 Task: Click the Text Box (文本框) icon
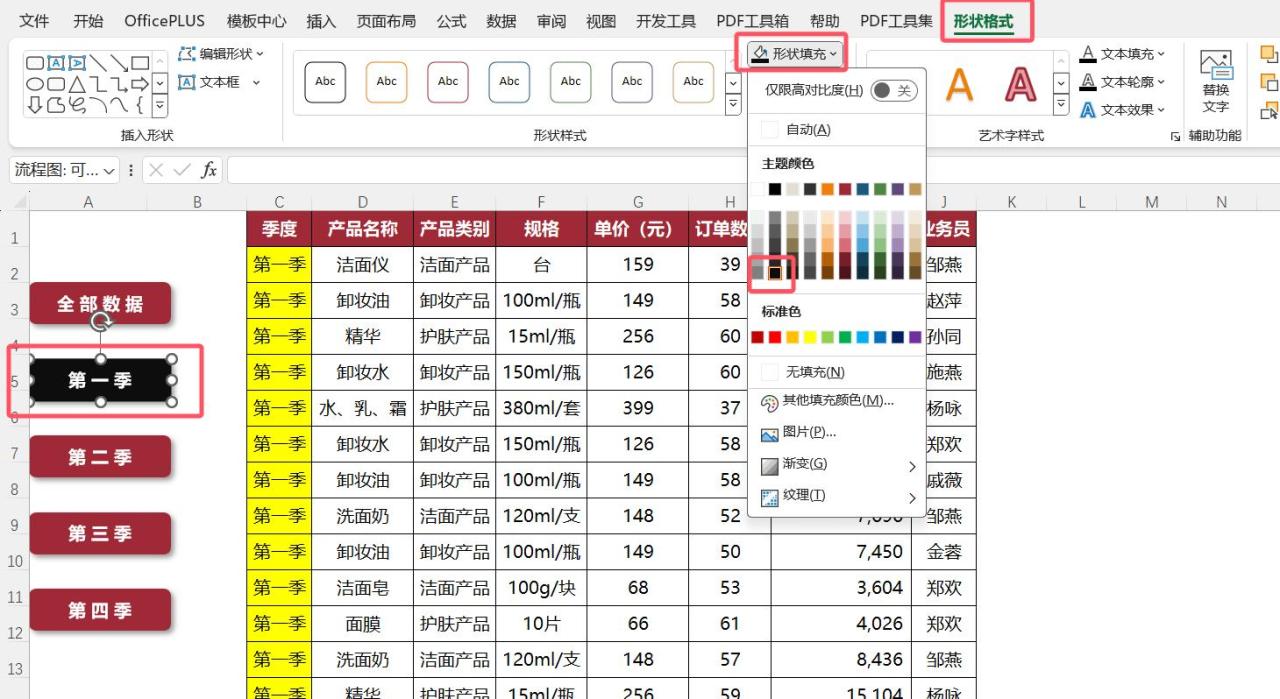coord(187,82)
